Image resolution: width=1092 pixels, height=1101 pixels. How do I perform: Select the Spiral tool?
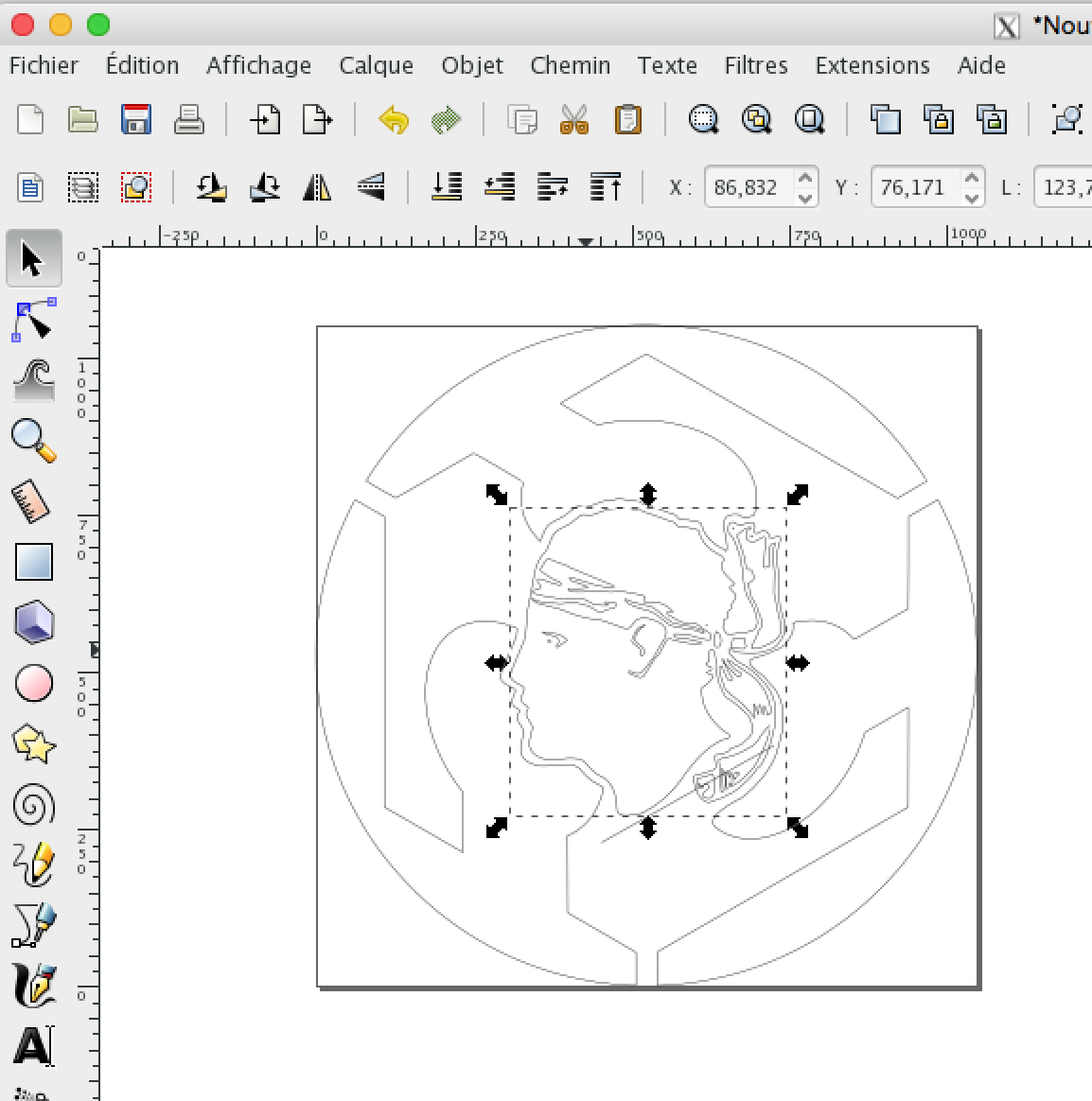[34, 804]
